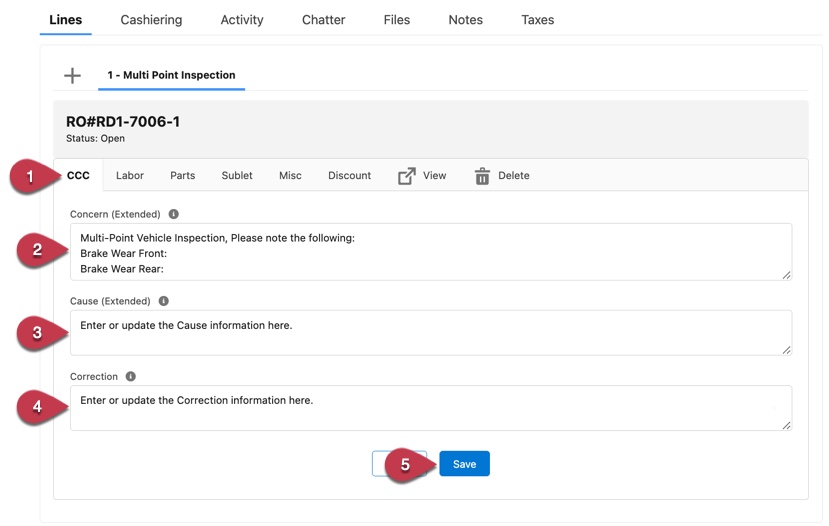Click info icon beside Concern (Extended)
This screenshot has width=829, height=526.
(x=174, y=214)
